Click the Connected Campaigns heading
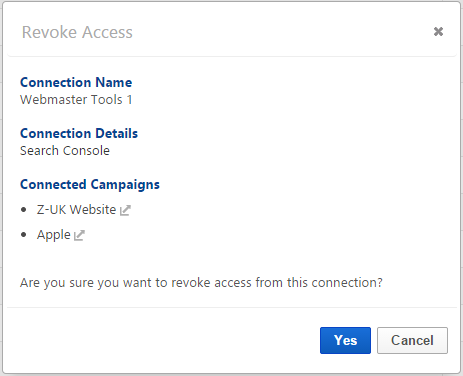Image resolution: width=463 pixels, height=376 pixels. click(x=90, y=184)
